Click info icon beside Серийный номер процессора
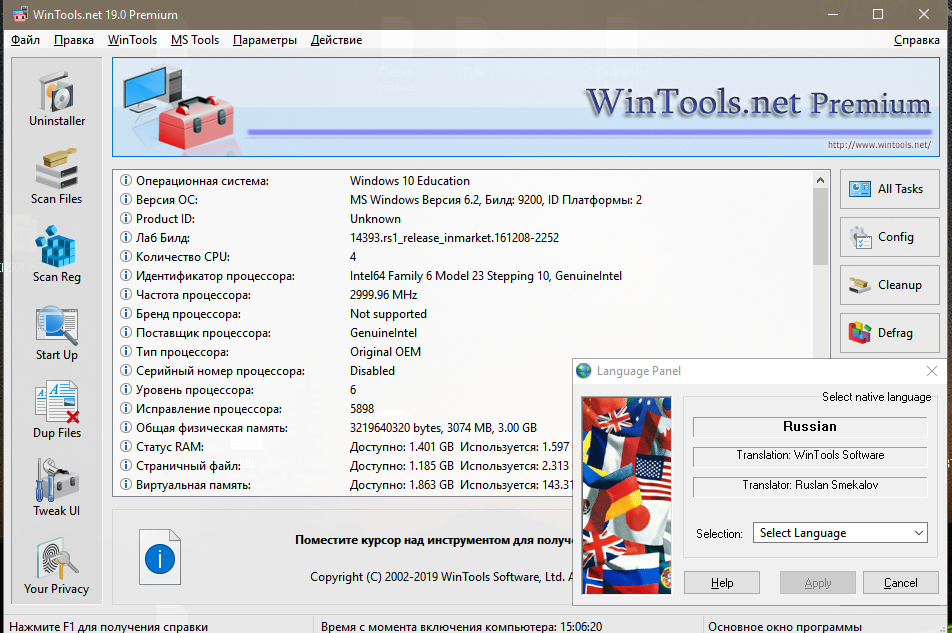 pos(126,370)
